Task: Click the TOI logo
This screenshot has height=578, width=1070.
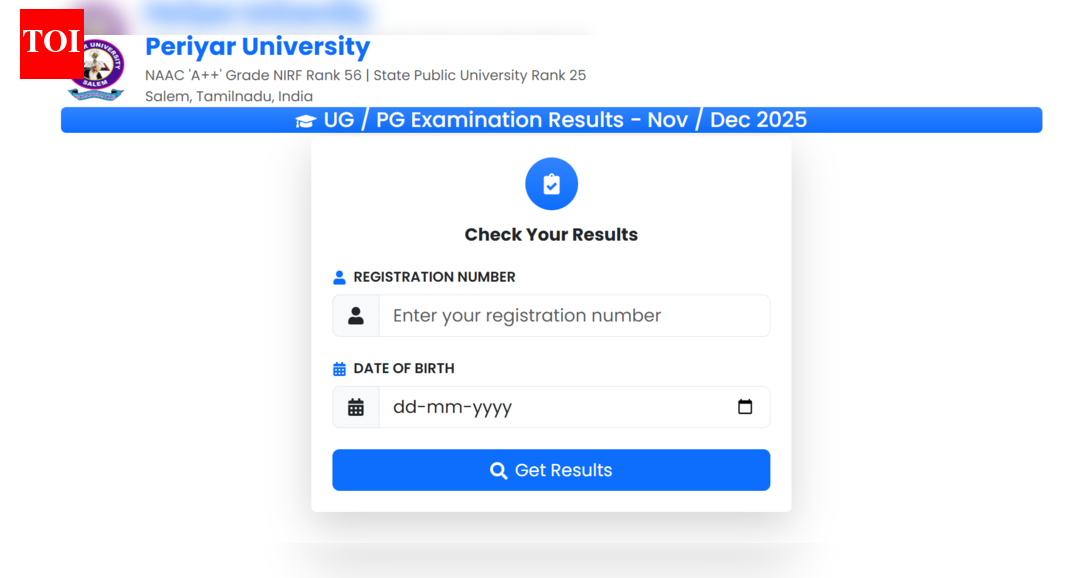Action: [51, 42]
